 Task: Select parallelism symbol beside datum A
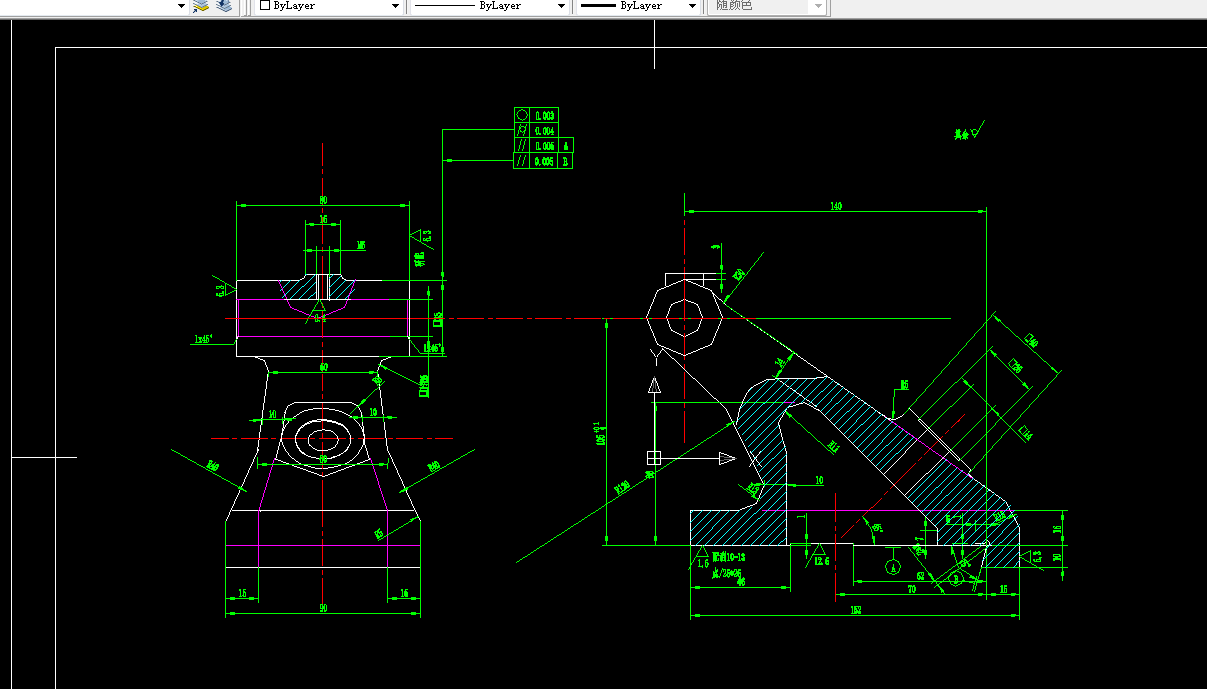[x=521, y=145]
